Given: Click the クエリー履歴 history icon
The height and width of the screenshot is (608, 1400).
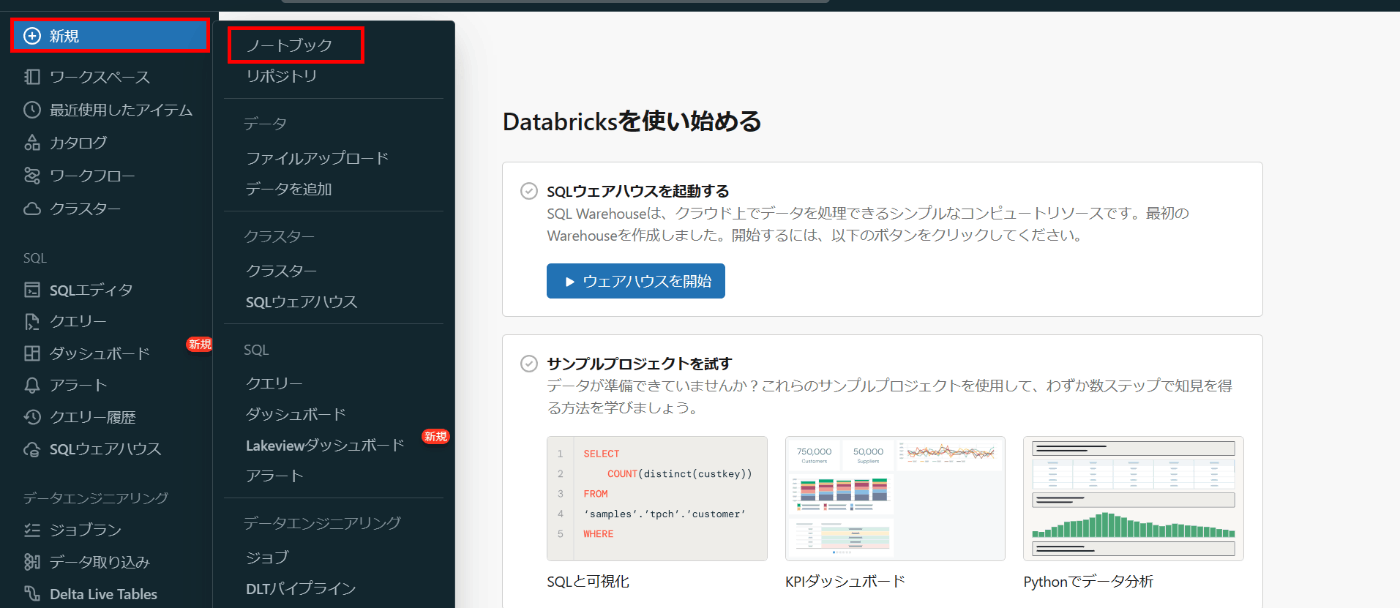Looking at the screenshot, I should (x=32, y=417).
